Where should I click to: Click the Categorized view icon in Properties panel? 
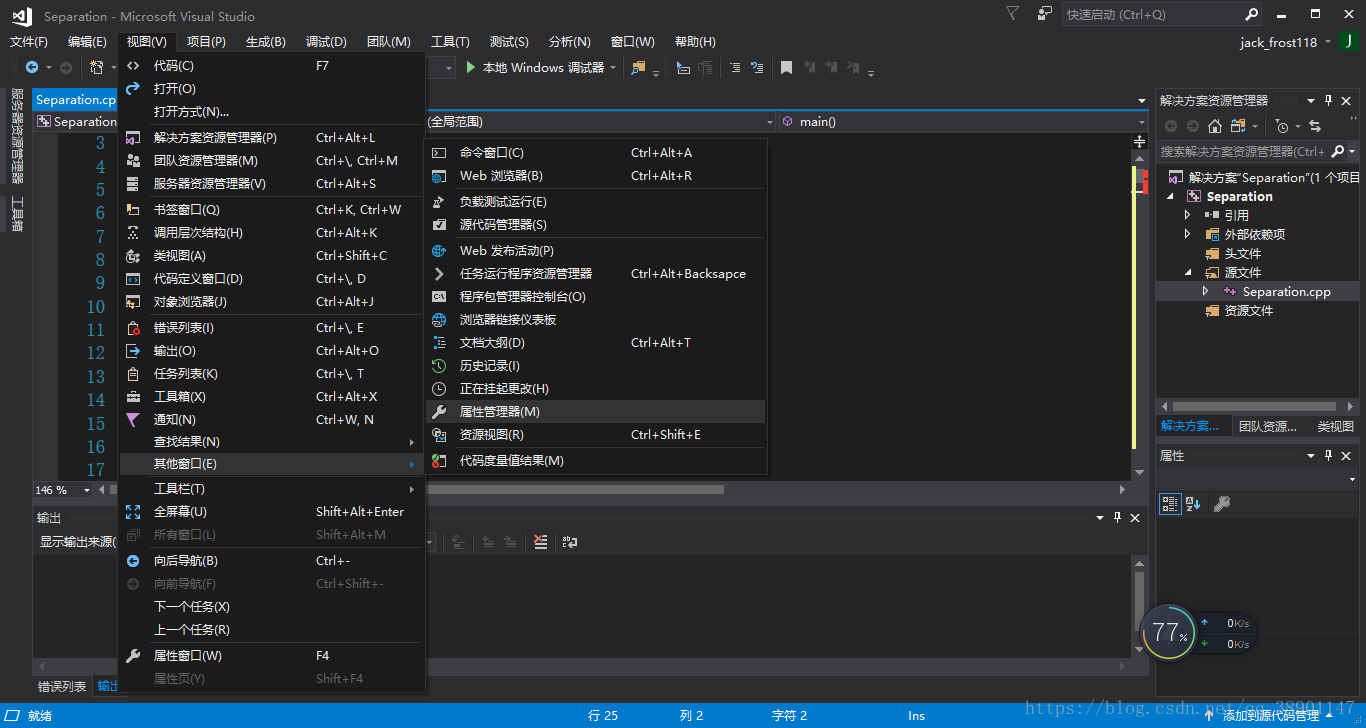[1170, 504]
